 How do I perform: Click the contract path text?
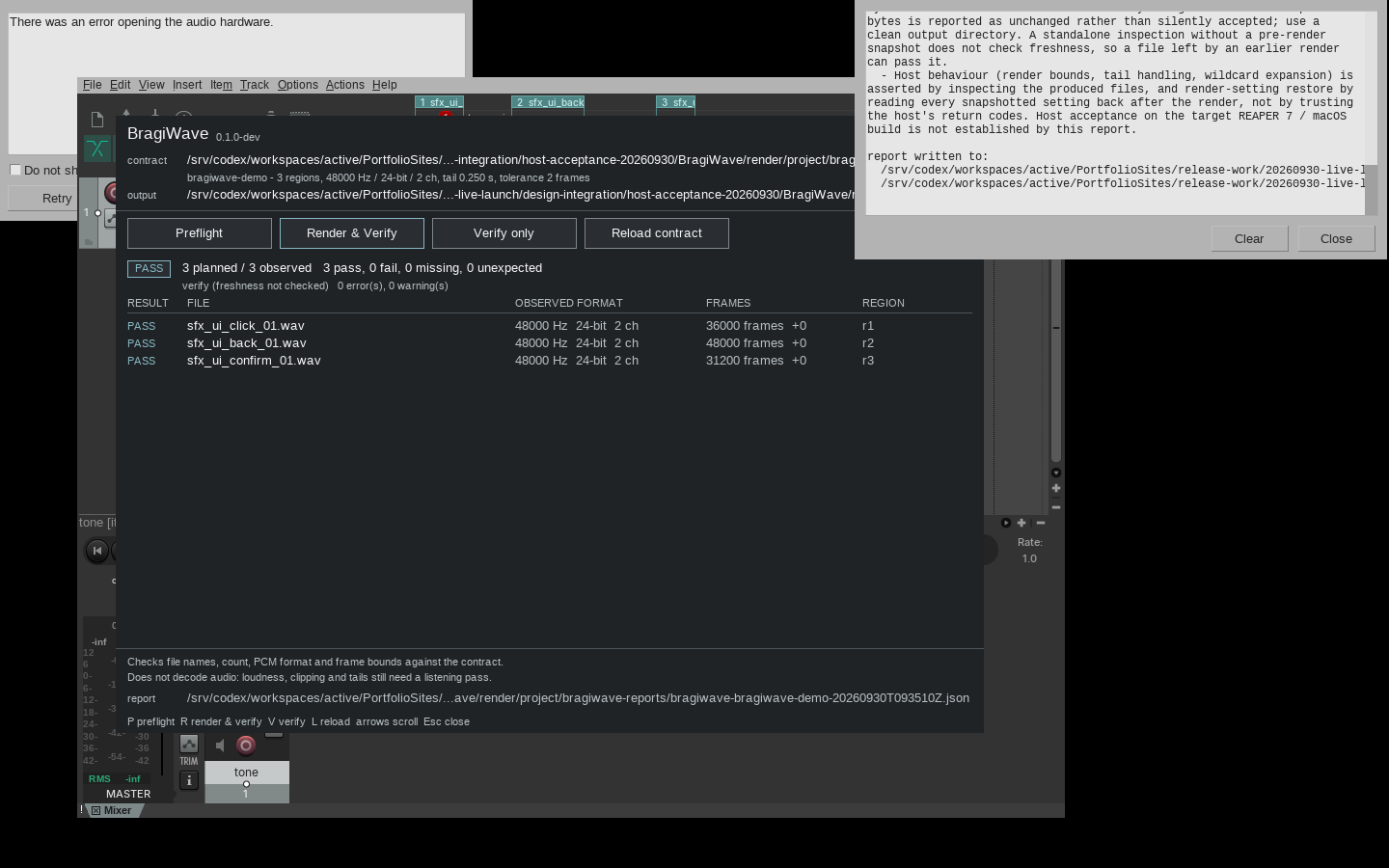pos(521,160)
